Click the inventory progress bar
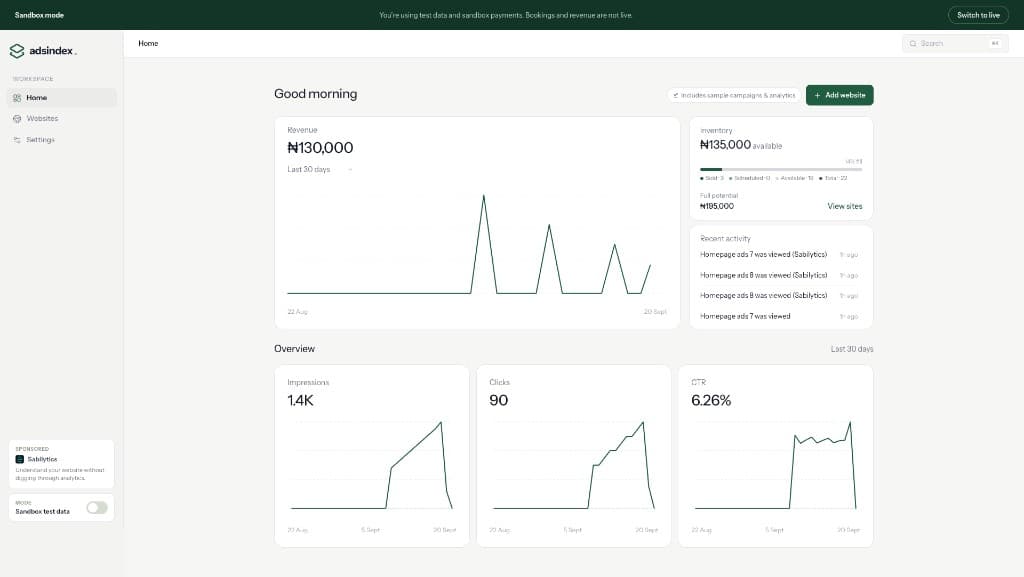The width and height of the screenshot is (1024, 577). (781, 170)
